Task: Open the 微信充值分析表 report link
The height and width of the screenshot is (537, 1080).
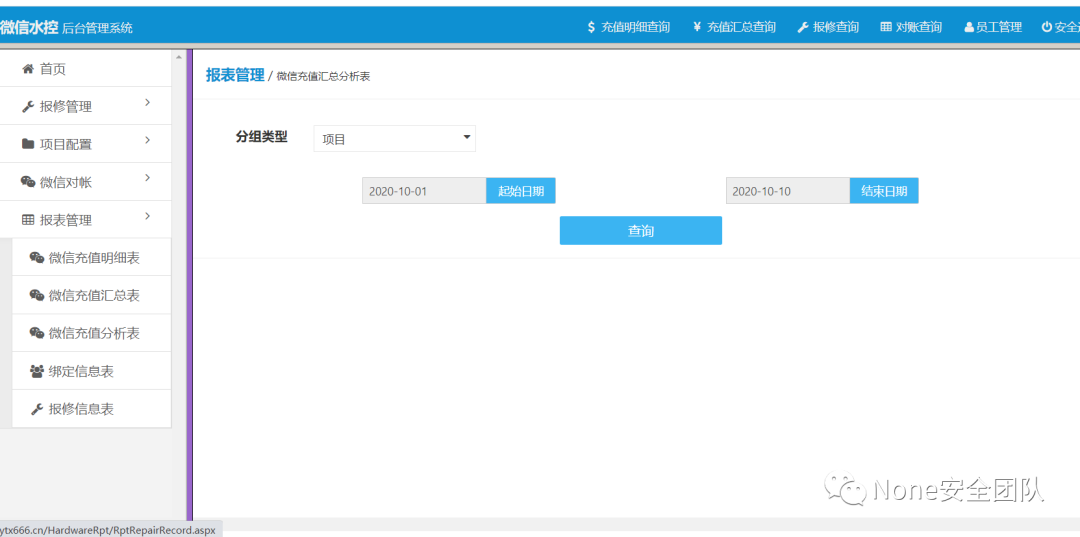Action: 92,333
